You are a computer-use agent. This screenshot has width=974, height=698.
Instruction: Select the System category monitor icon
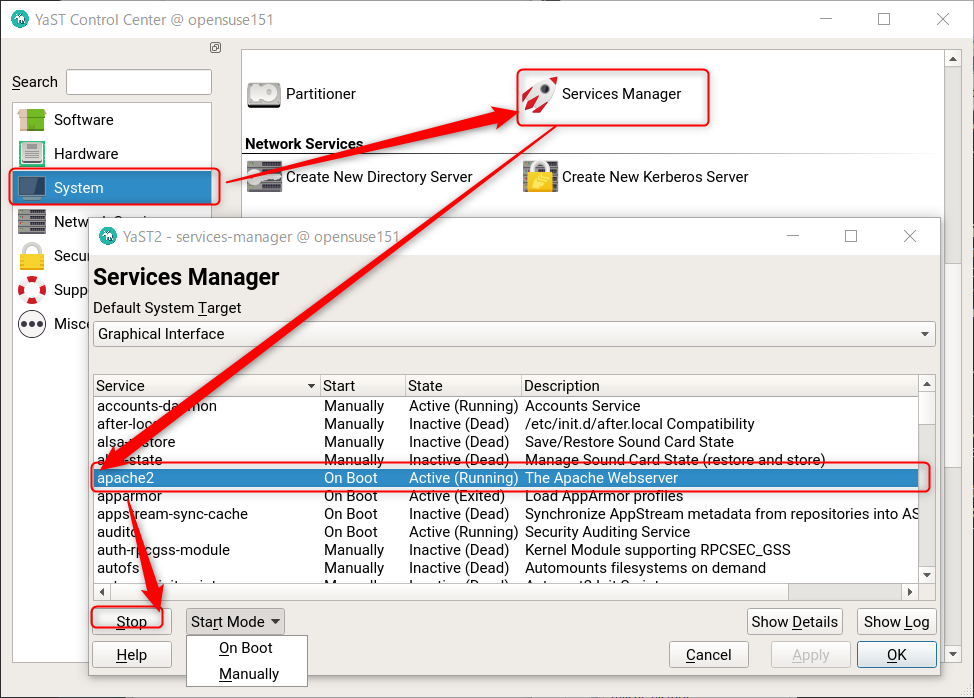point(32,188)
